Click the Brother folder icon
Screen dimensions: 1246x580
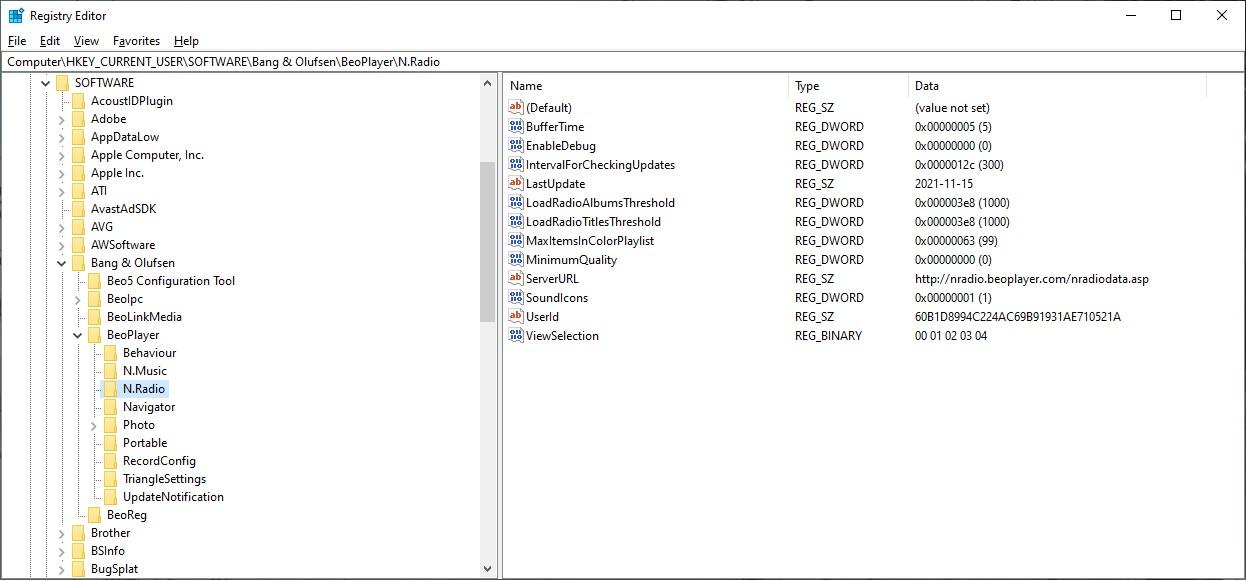pos(79,533)
